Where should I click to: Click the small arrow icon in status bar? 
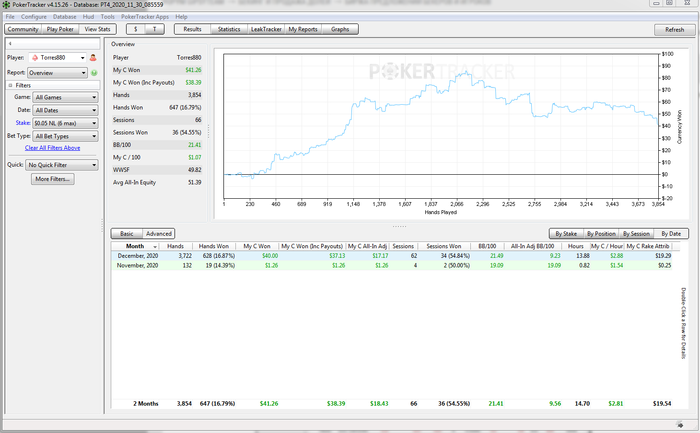[x=680, y=425]
